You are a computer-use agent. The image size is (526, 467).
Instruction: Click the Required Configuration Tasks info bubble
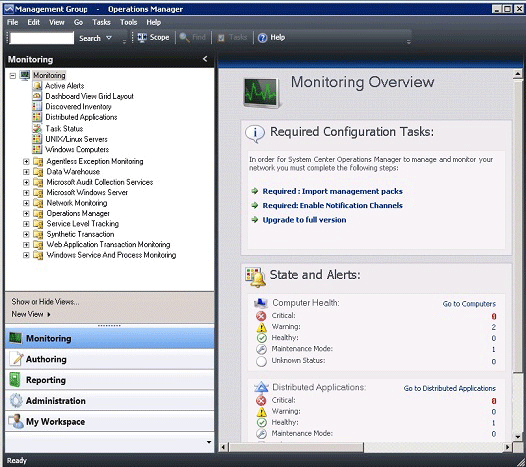coord(255,134)
